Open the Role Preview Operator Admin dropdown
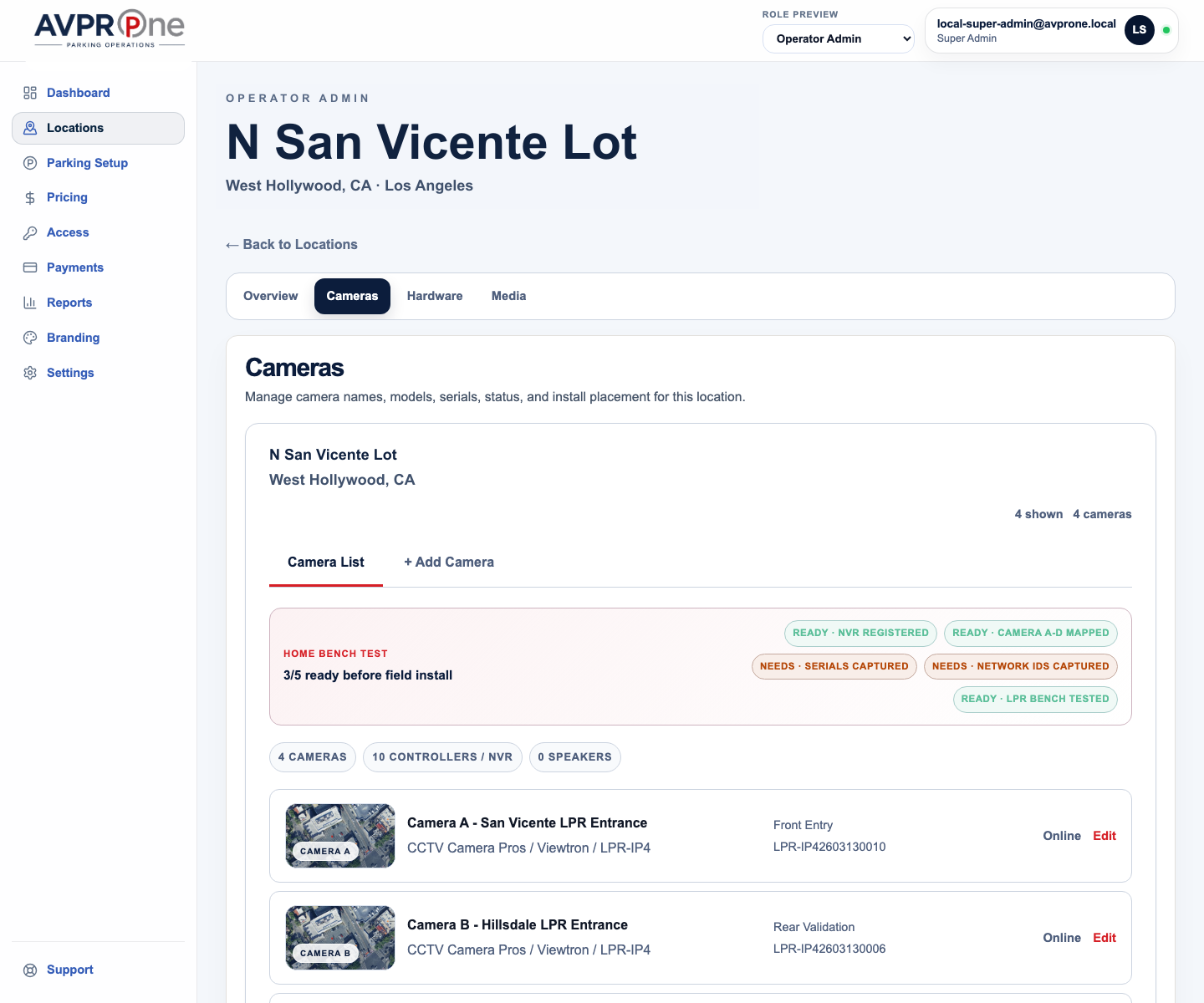 [839, 38]
